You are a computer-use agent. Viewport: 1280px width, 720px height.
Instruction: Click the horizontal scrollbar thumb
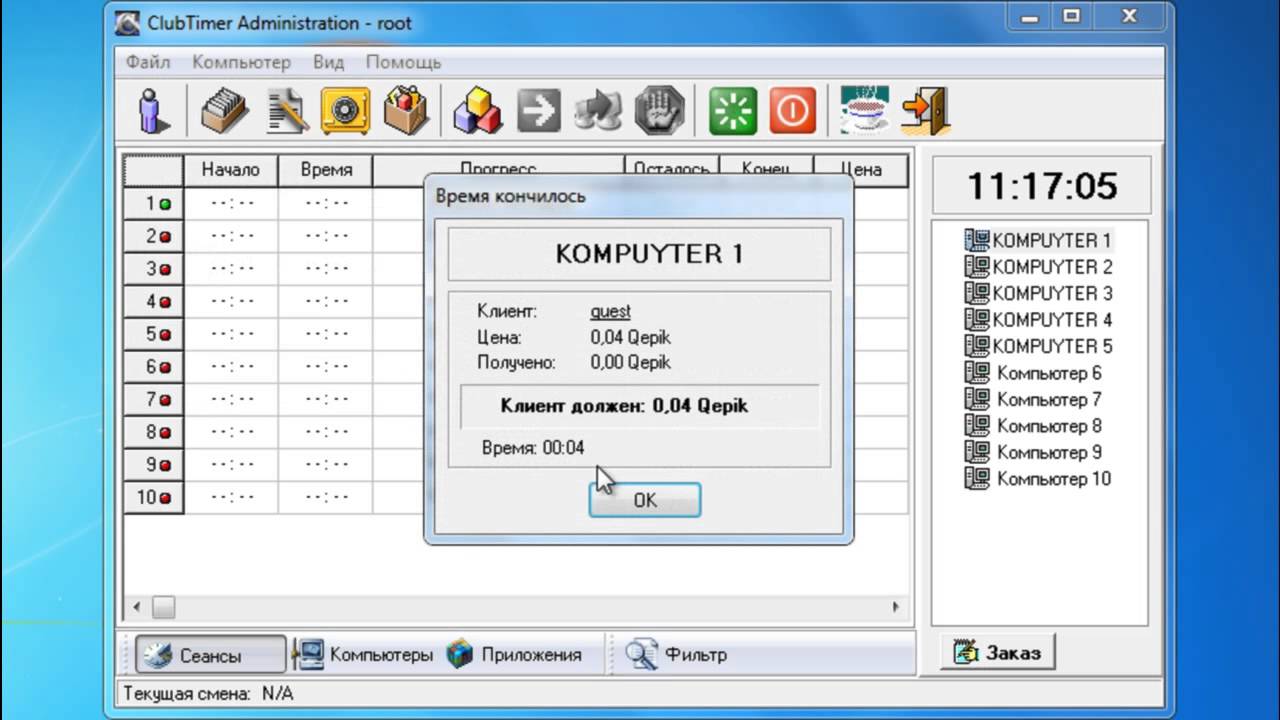click(x=163, y=607)
